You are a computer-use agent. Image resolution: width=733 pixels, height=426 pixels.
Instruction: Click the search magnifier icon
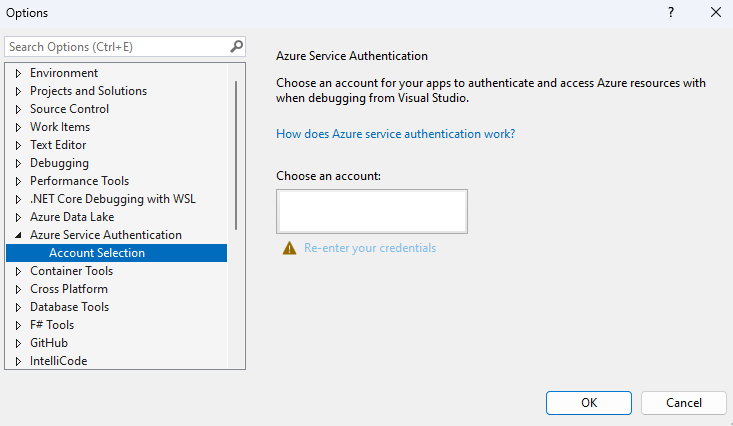[x=236, y=46]
